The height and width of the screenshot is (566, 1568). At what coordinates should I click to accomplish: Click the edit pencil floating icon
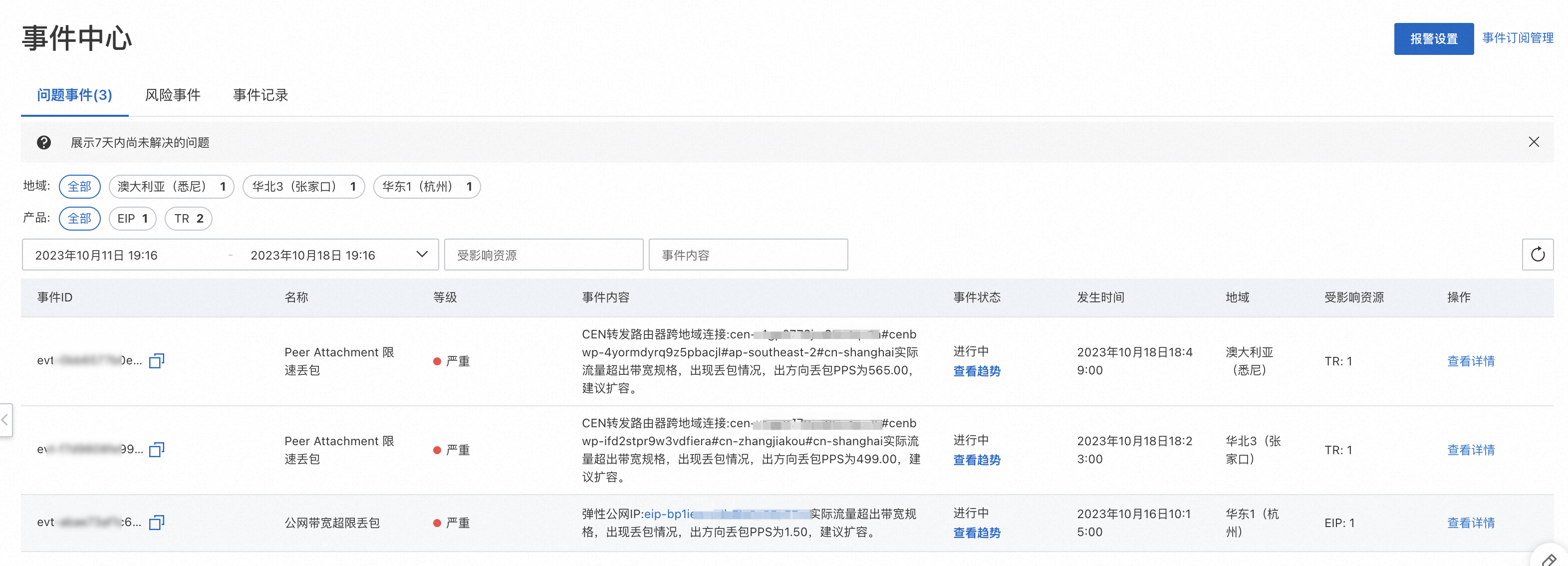coord(1549,559)
